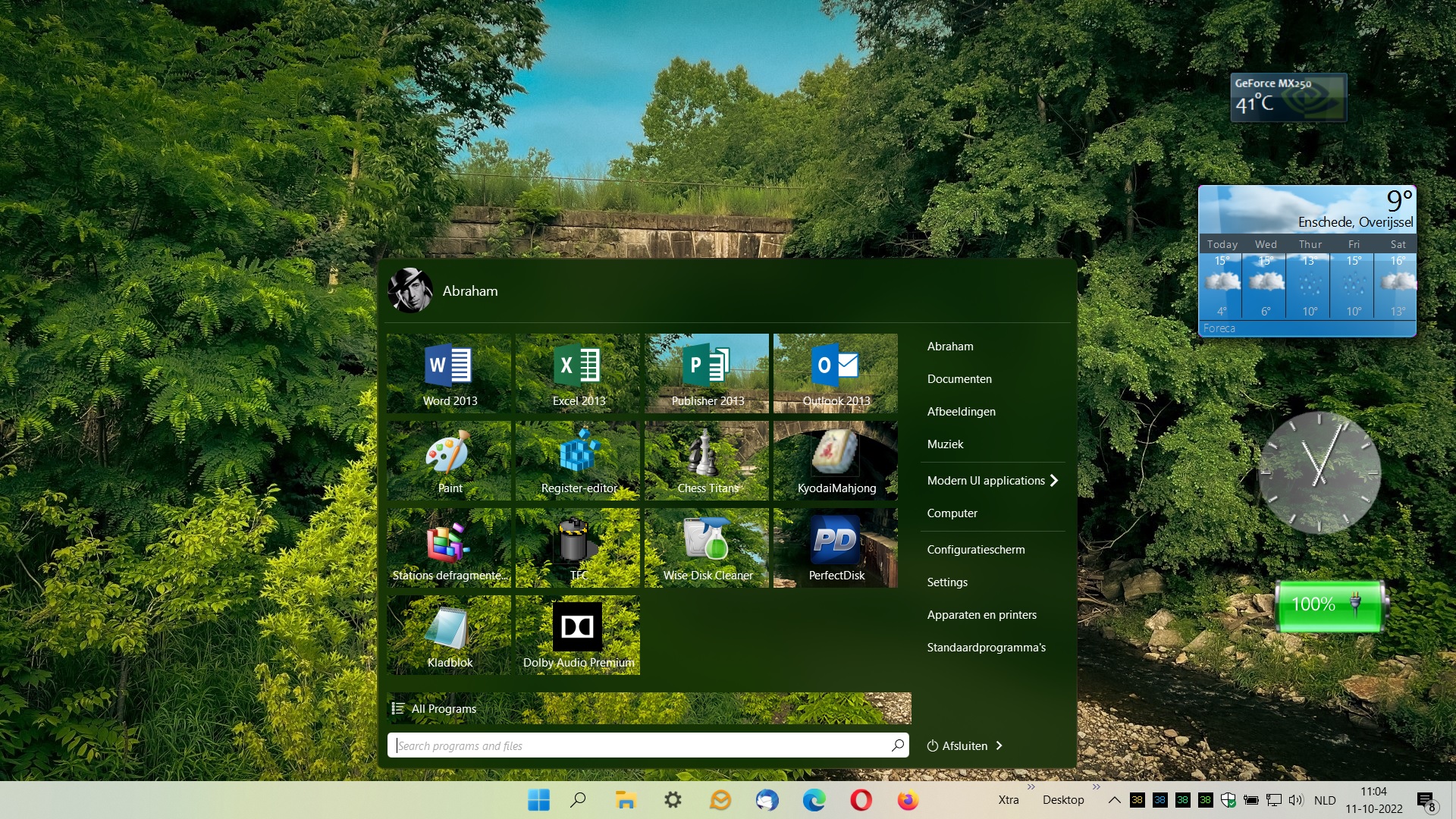The image size is (1456, 819).
Task: Click Windows Start button on taskbar
Action: (538, 800)
